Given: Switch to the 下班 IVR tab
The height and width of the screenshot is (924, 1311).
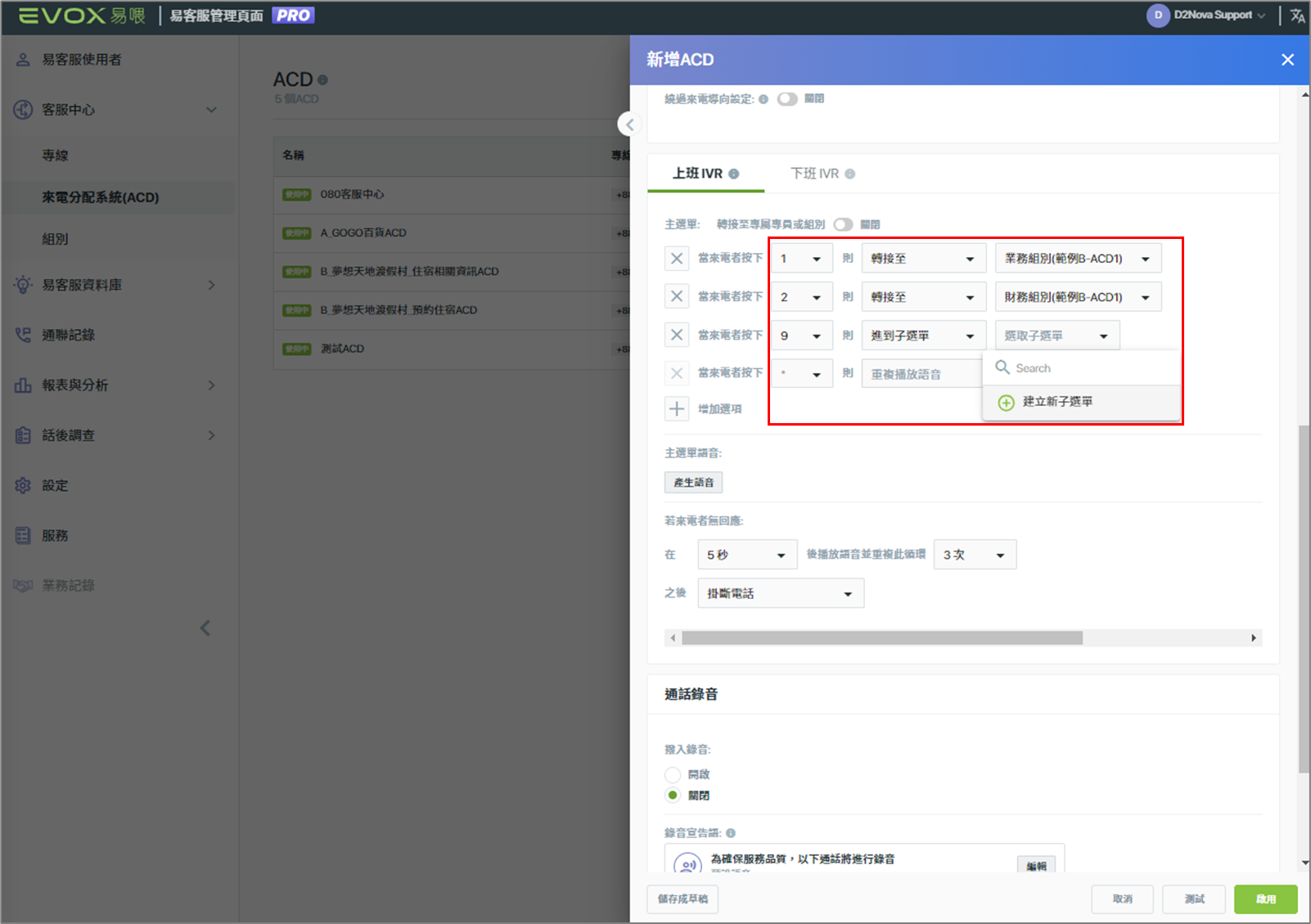Looking at the screenshot, I should tap(822, 174).
